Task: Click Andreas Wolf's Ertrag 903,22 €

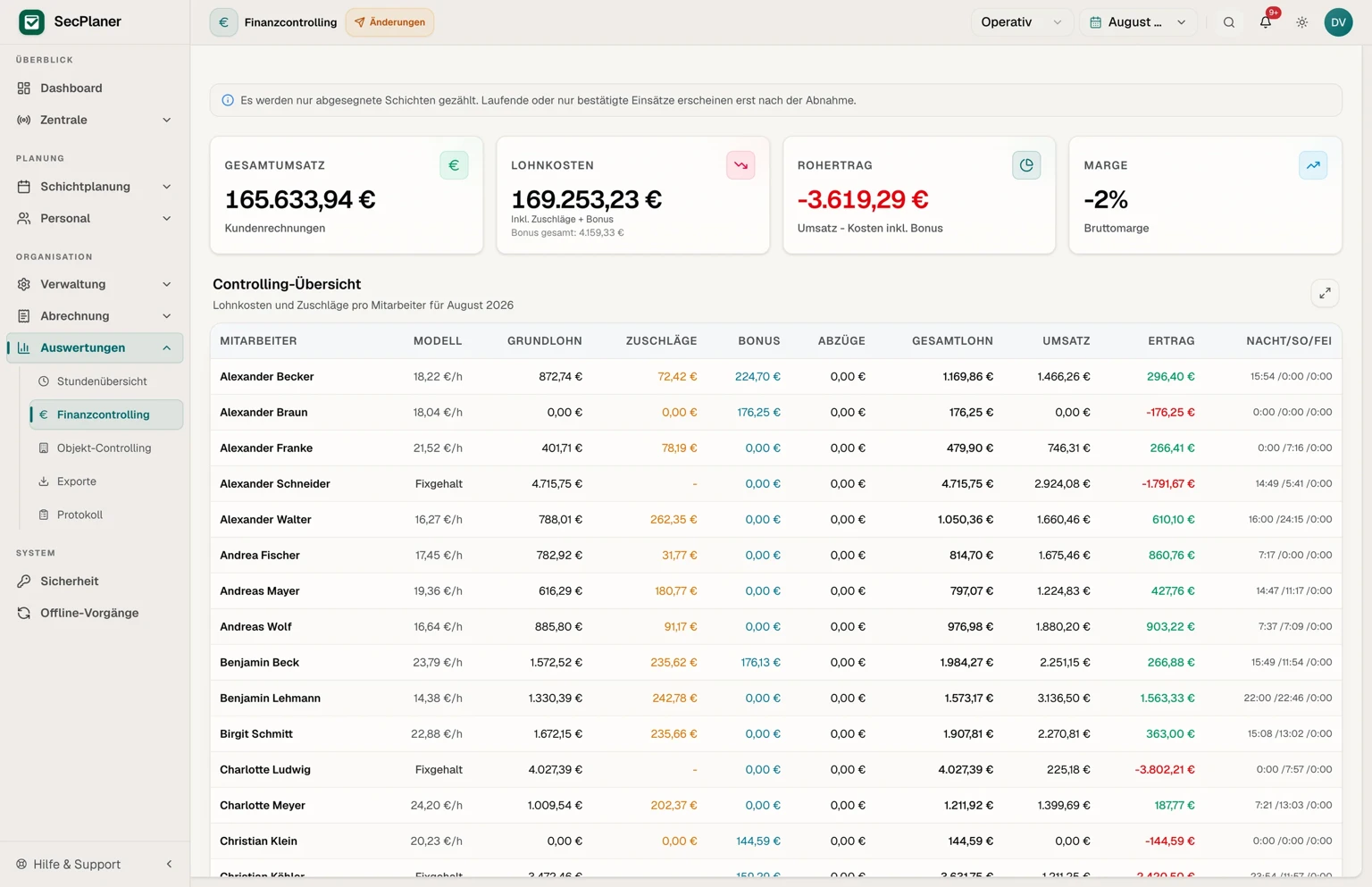Action: pos(1170,627)
